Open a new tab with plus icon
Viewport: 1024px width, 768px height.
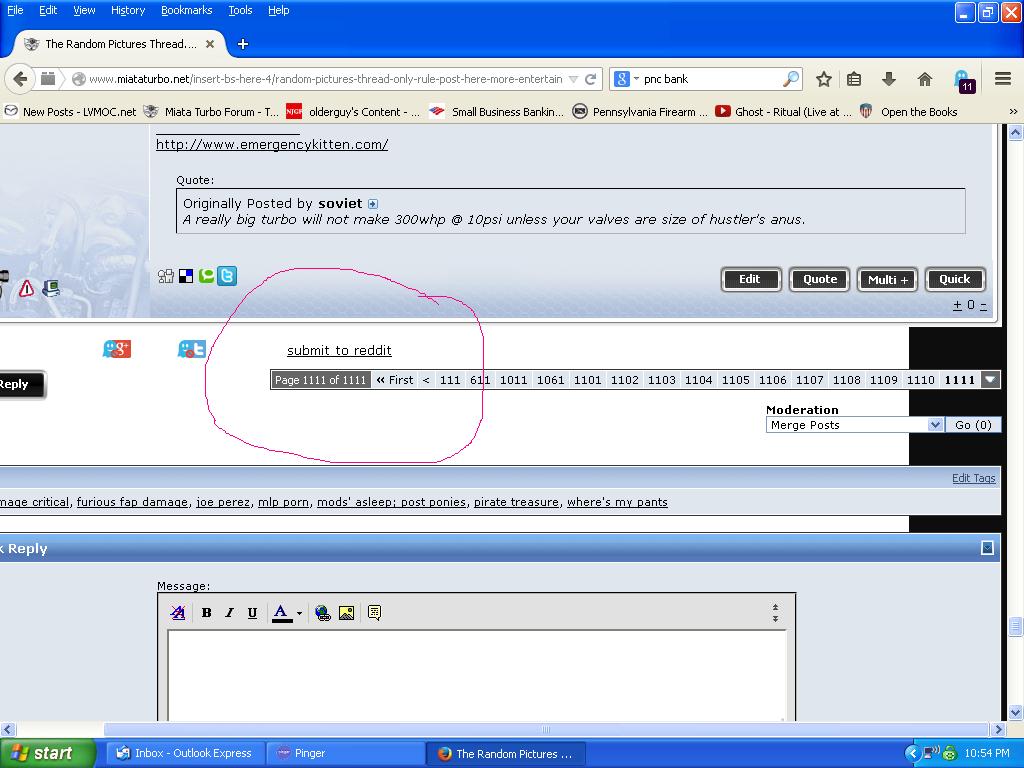point(243,44)
